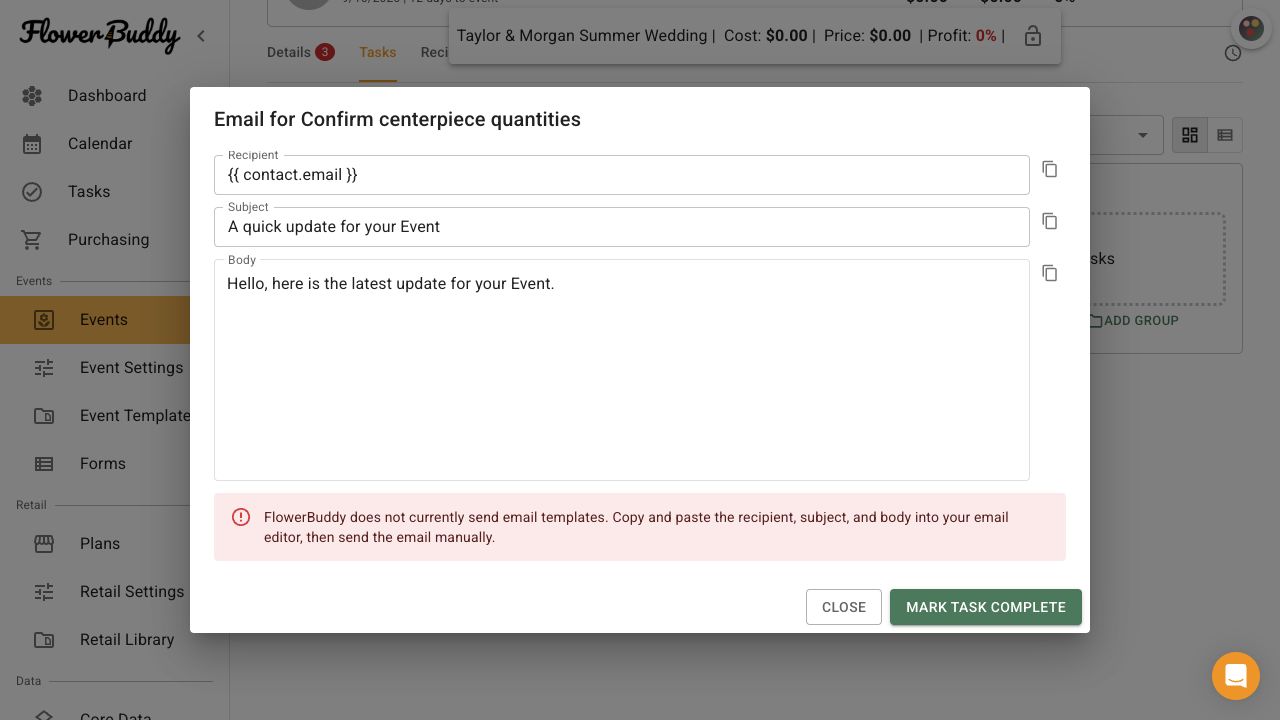Close the email dialog
This screenshot has width=1280, height=720.
[844, 607]
